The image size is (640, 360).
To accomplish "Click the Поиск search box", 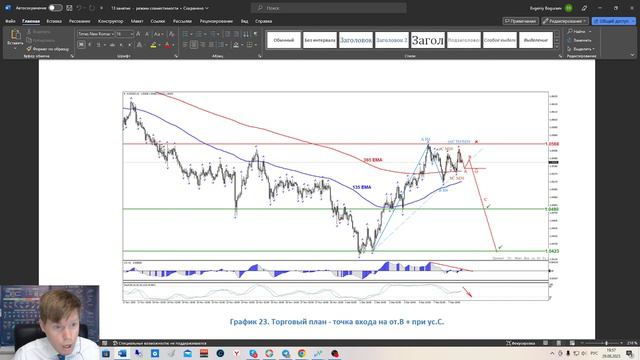I will point(329,8).
